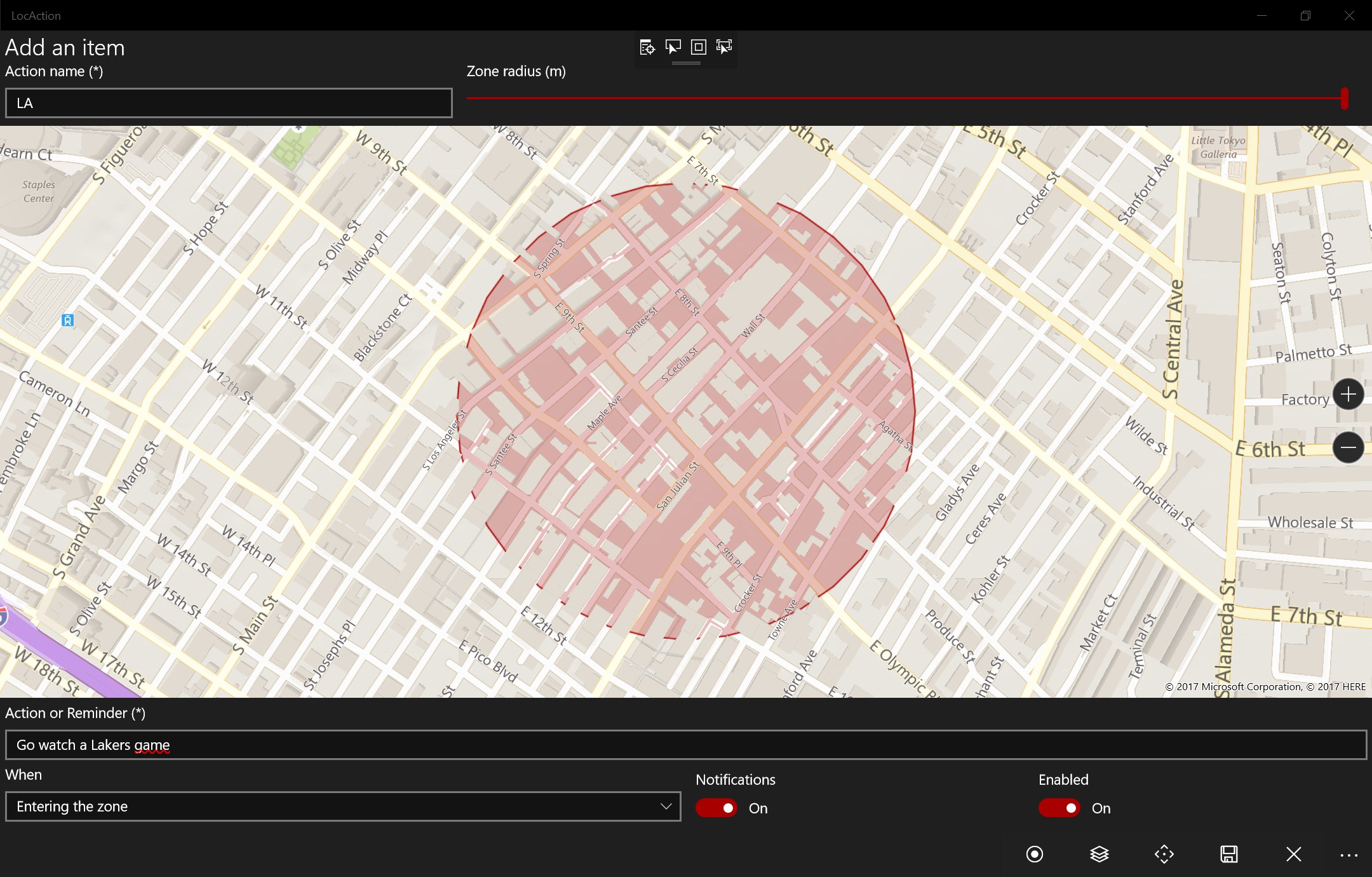This screenshot has width=1372, height=877.
Task: Cancel with the X icon in bottom bar
Action: click(1293, 854)
